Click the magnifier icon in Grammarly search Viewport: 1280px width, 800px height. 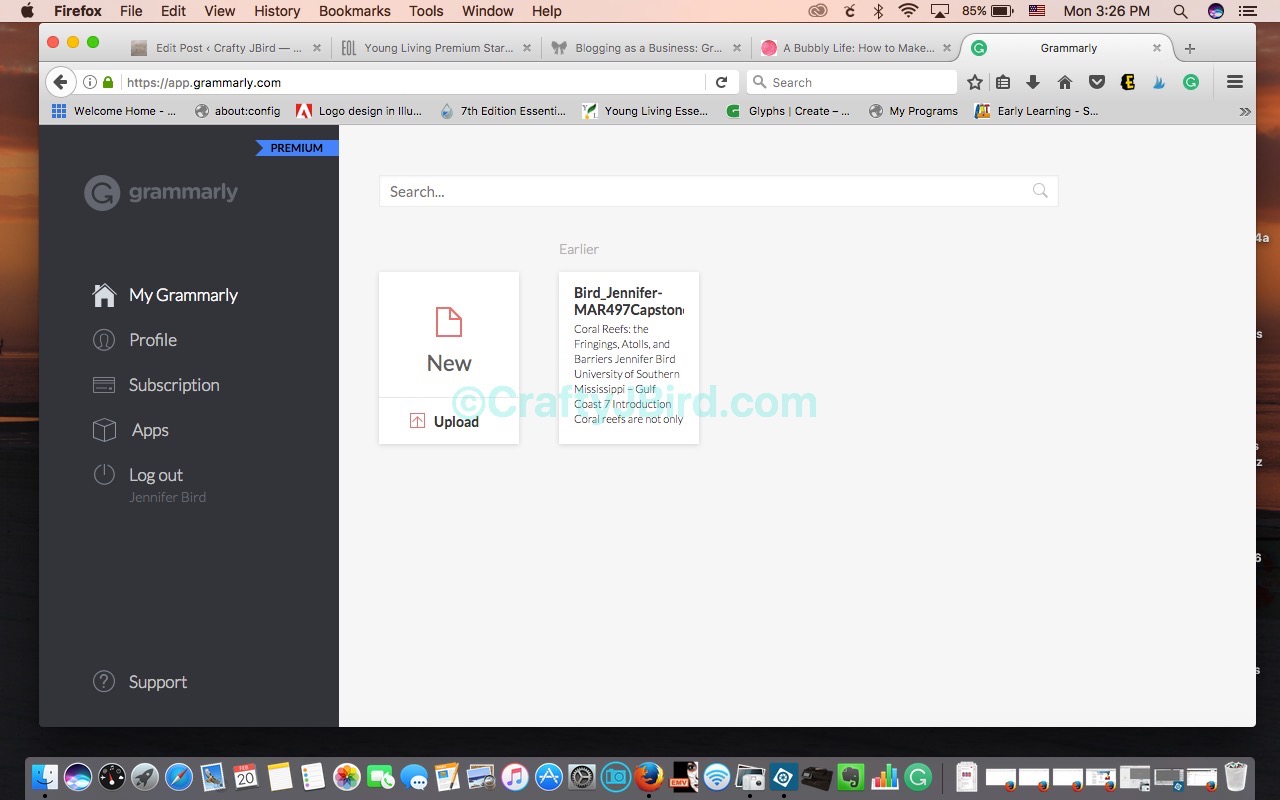click(1040, 191)
